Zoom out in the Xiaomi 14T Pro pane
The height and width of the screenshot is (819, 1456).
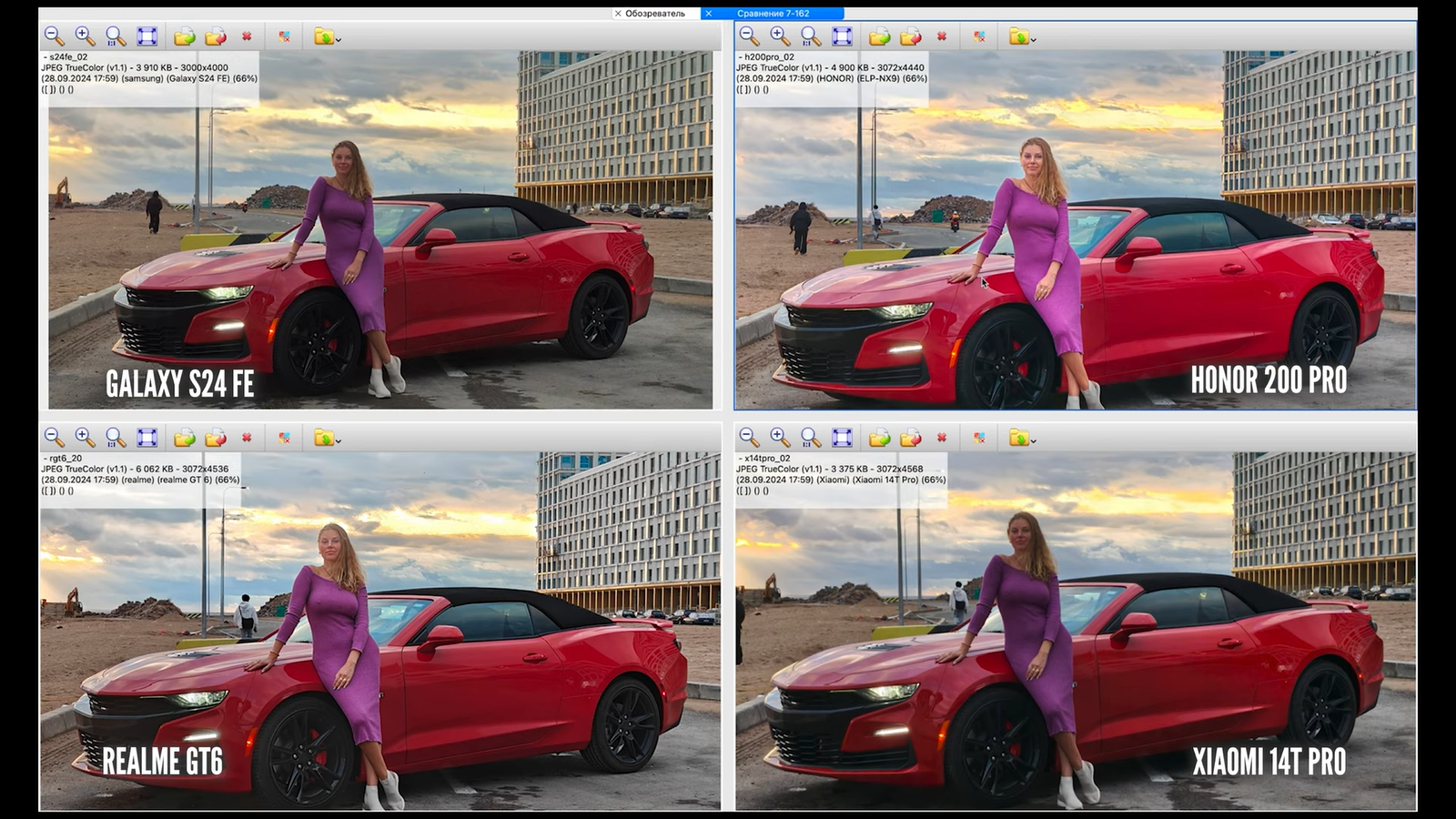749,438
